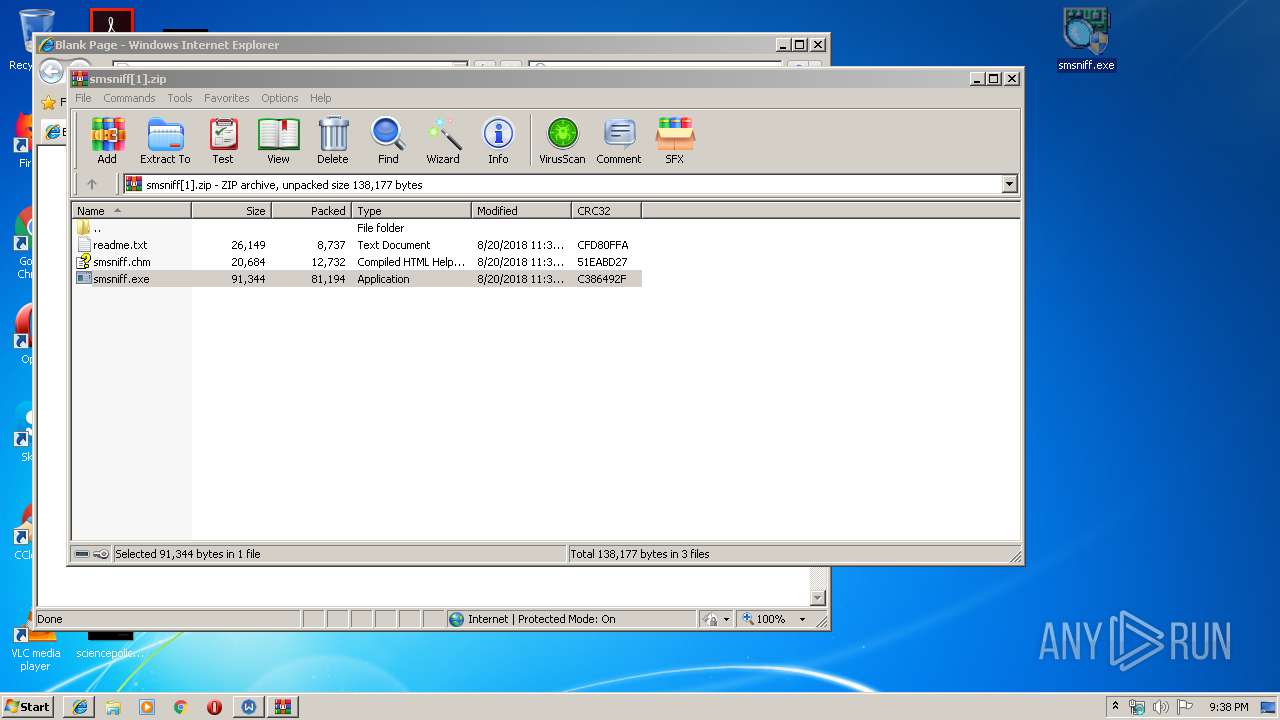The width and height of the screenshot is (1280, 720).
Task: Create an SFX self-extracting archive
Action: tap(675, 140)
